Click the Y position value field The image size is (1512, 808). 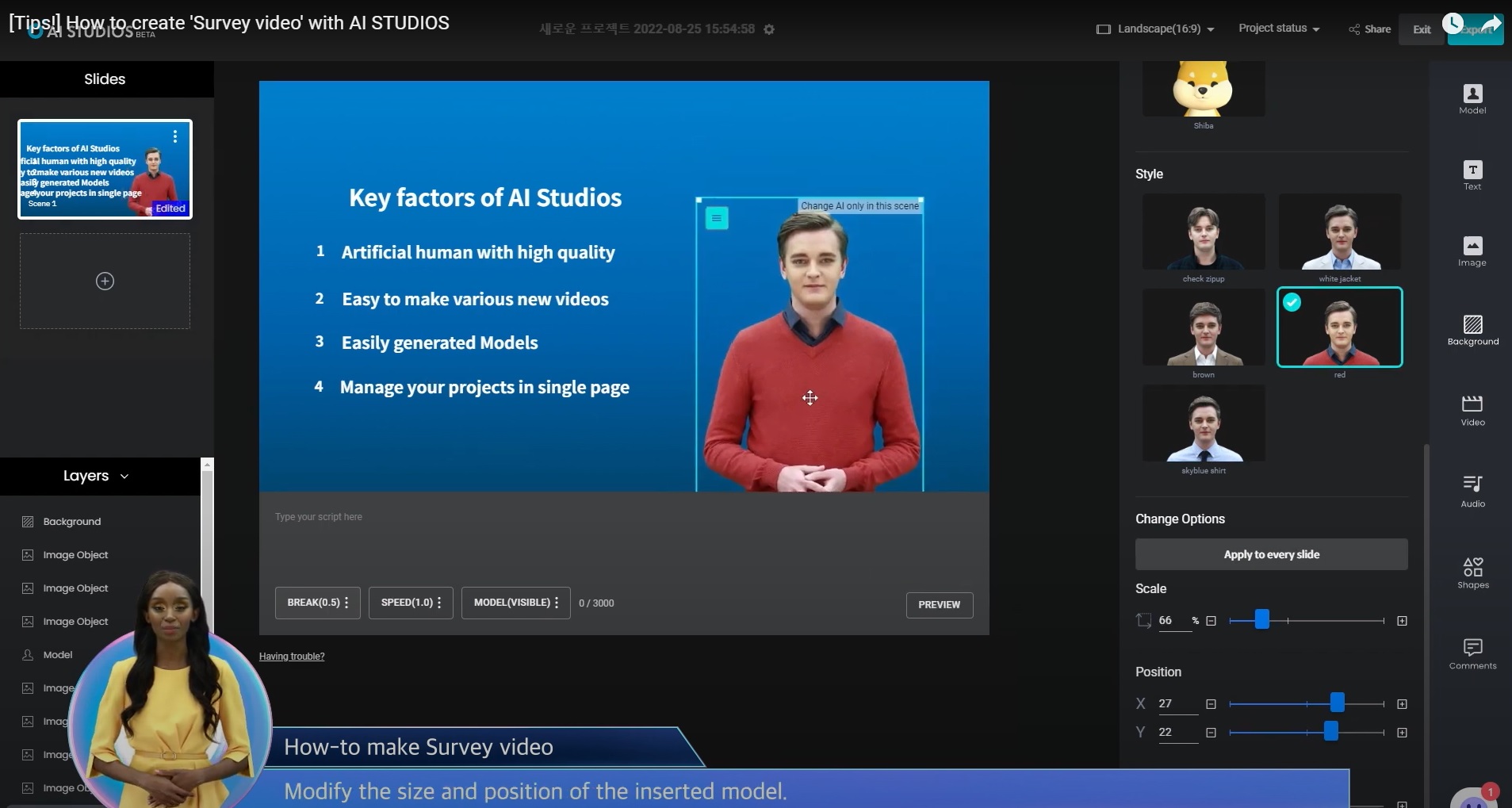click(1177, 733)
